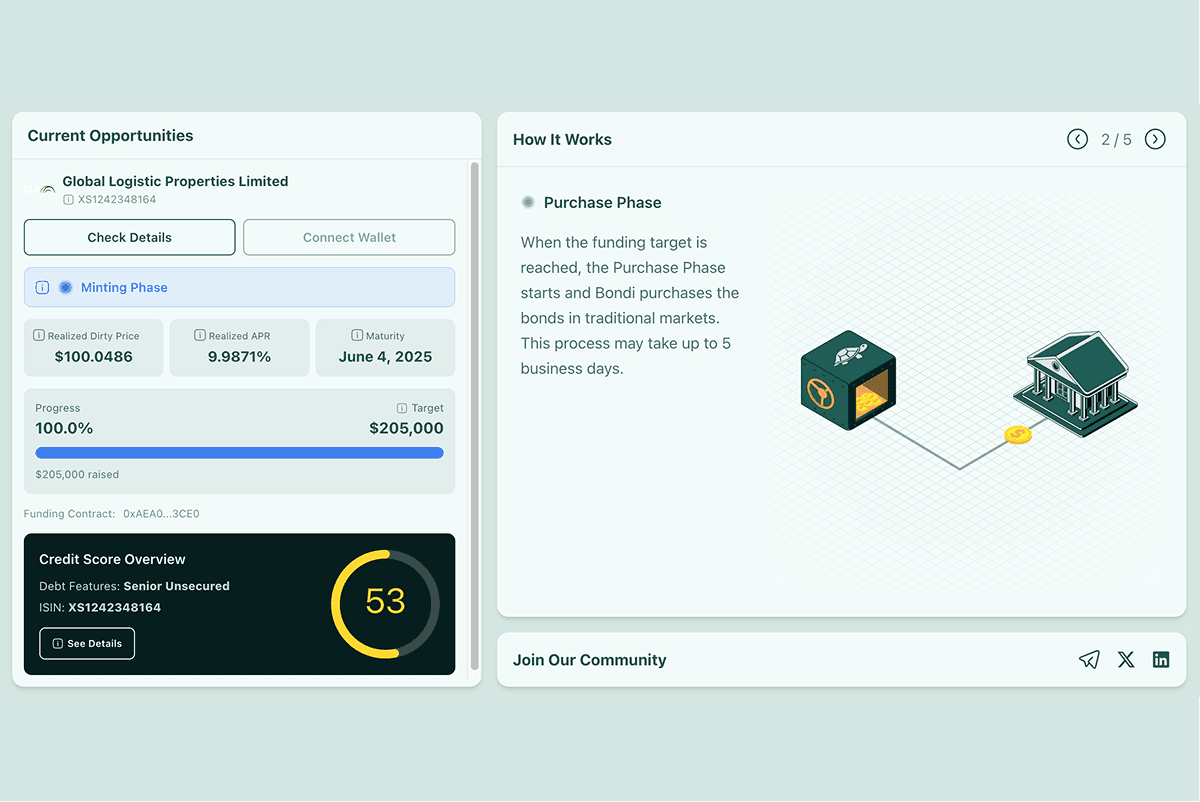
Task: Click June 4, 2025 maturity date
Action: point(385,356)
